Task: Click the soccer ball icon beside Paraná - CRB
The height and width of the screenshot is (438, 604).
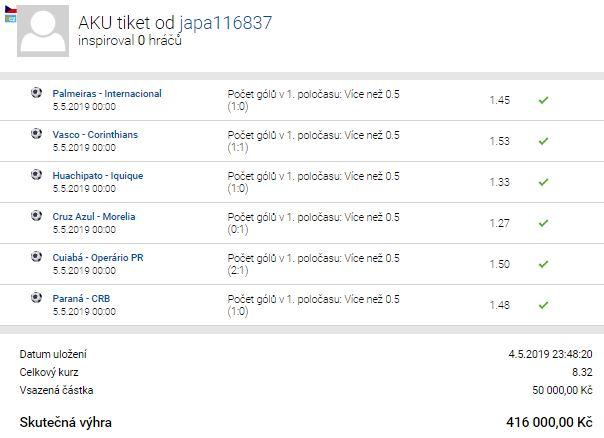Action: point(36,298)
